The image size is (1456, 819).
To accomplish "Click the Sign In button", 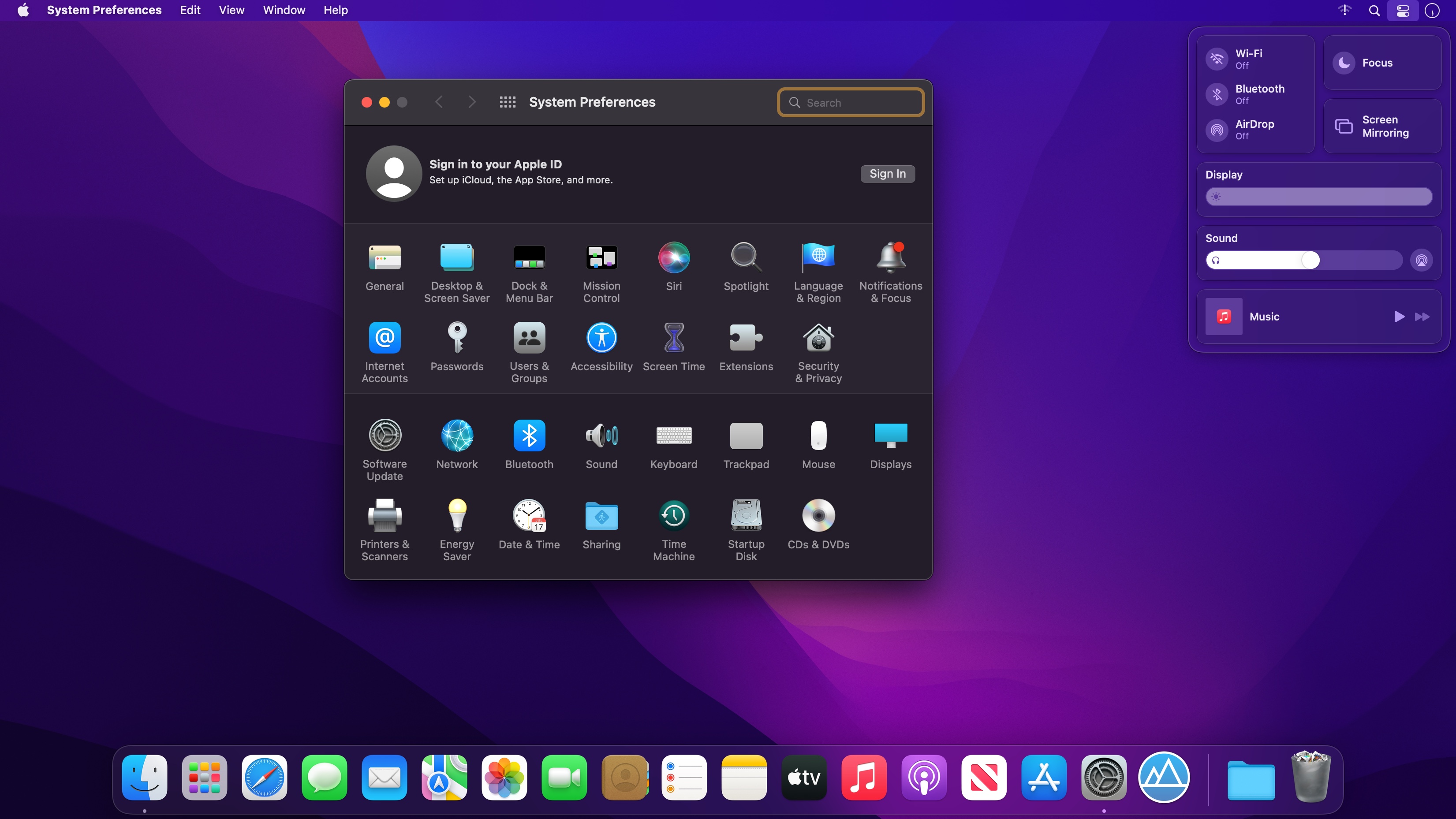I will click(x=887, y=174).
